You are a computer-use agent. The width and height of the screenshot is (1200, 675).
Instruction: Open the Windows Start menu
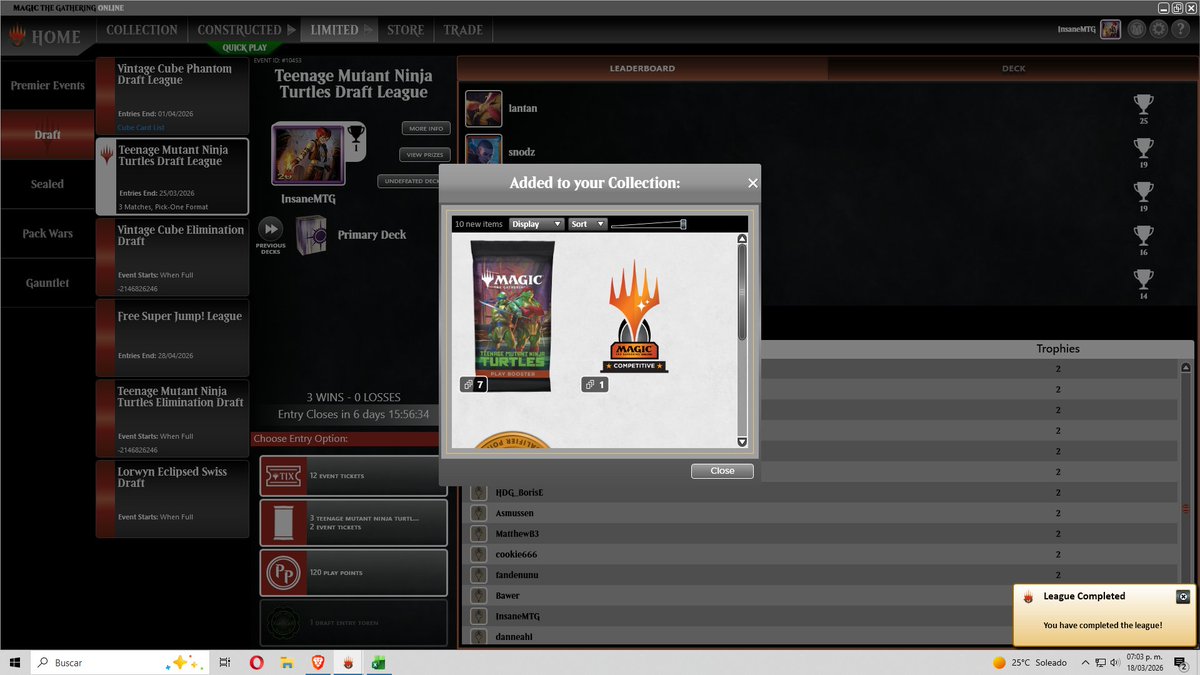(15, 662)
